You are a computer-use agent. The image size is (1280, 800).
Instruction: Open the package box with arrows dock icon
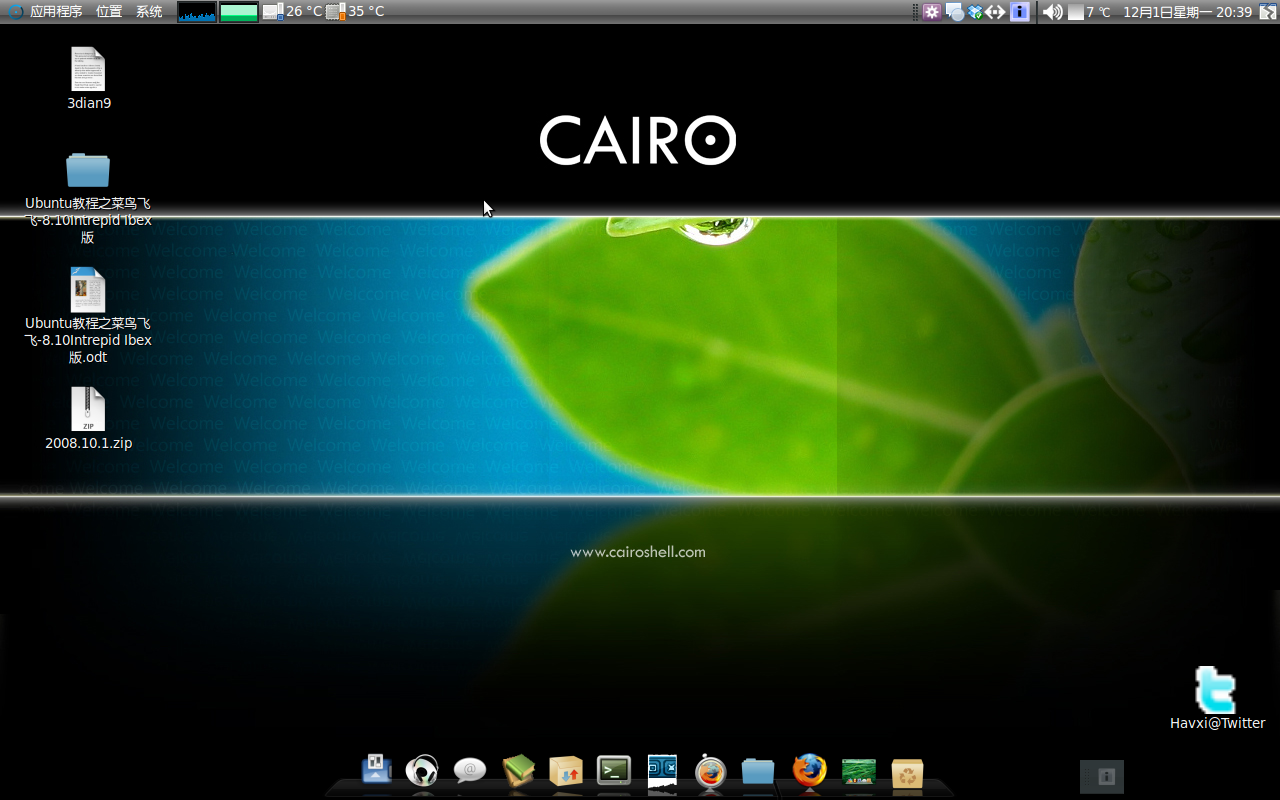566,771
